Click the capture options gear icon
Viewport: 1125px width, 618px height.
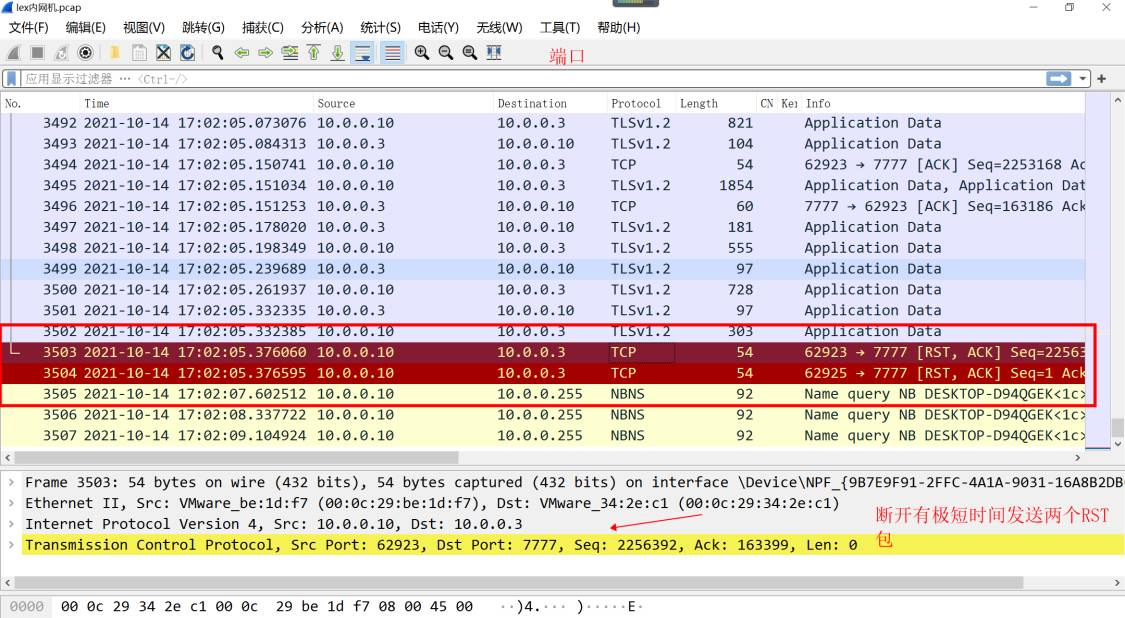pyautogui.click(x=86, y=53)
